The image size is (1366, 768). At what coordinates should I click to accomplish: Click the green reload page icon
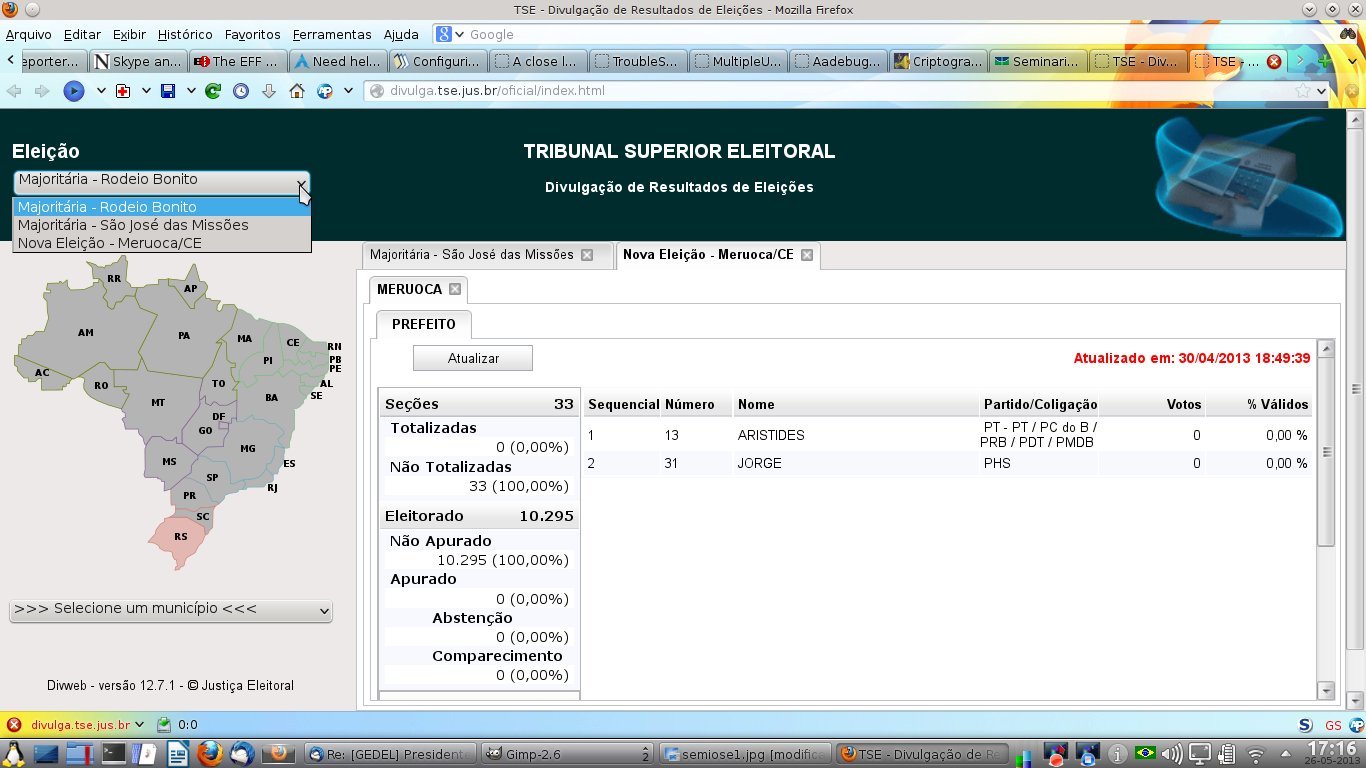(x=213, y=91)
